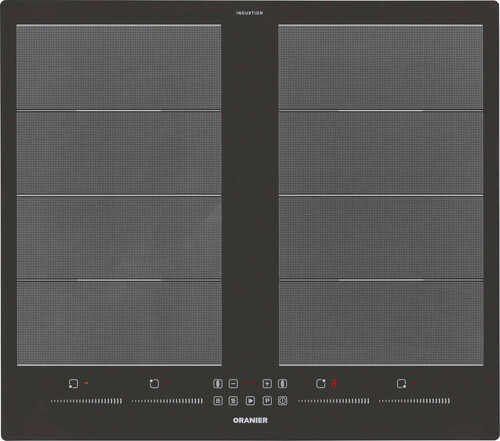This screenshot has width=500, height=441.
Task: Select the rear-left cooking zone icon
Action: (x=154, y=384)
